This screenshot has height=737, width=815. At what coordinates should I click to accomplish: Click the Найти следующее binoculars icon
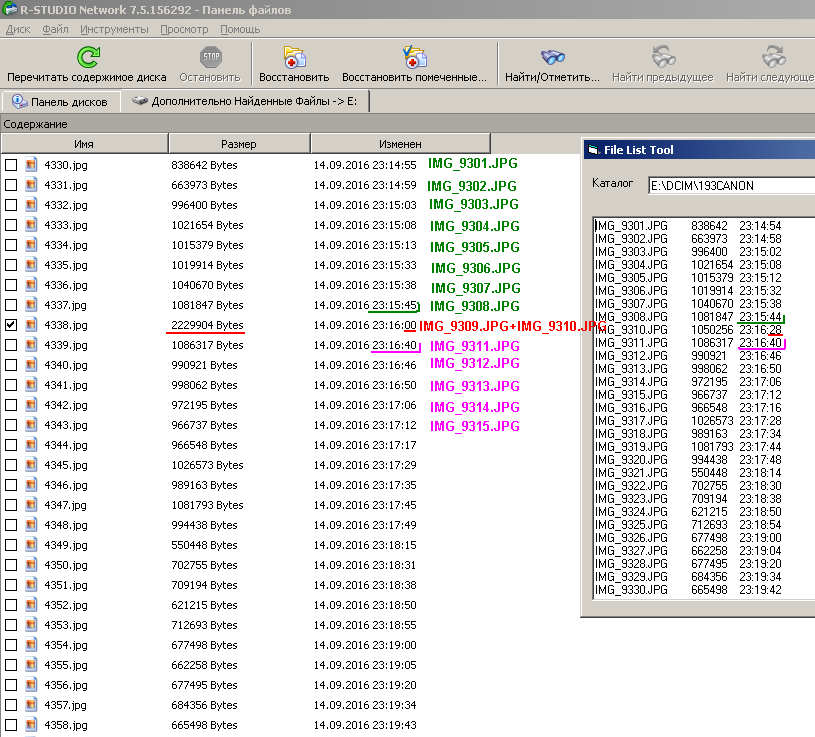coord(773,57)
